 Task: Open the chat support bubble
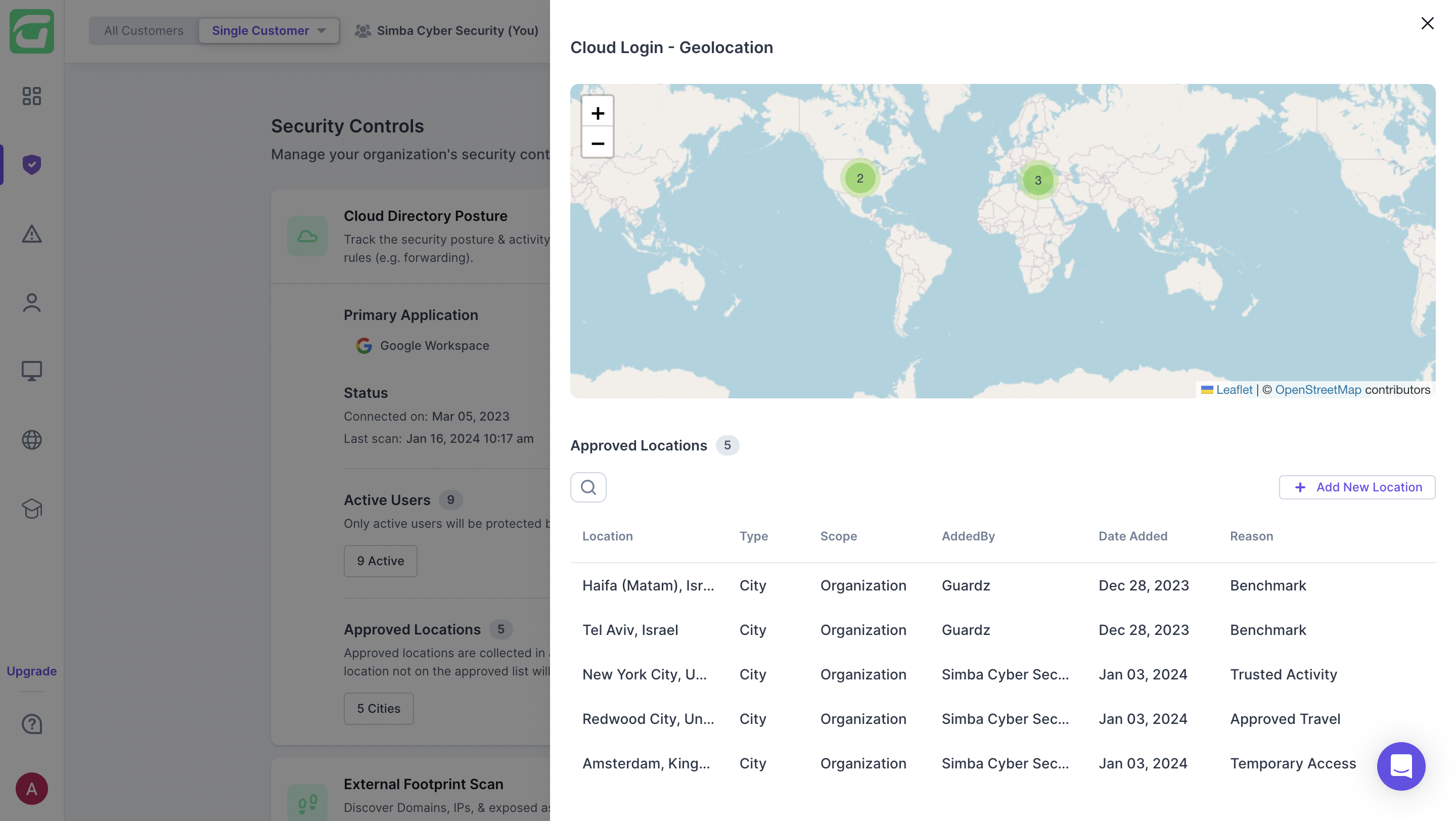(x=1400, y=766)
